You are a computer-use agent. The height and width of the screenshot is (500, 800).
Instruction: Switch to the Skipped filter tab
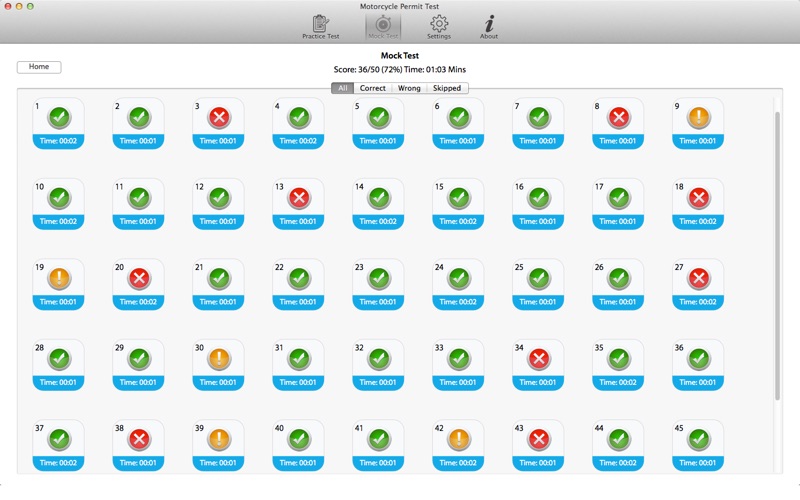(x=447, y=88)
